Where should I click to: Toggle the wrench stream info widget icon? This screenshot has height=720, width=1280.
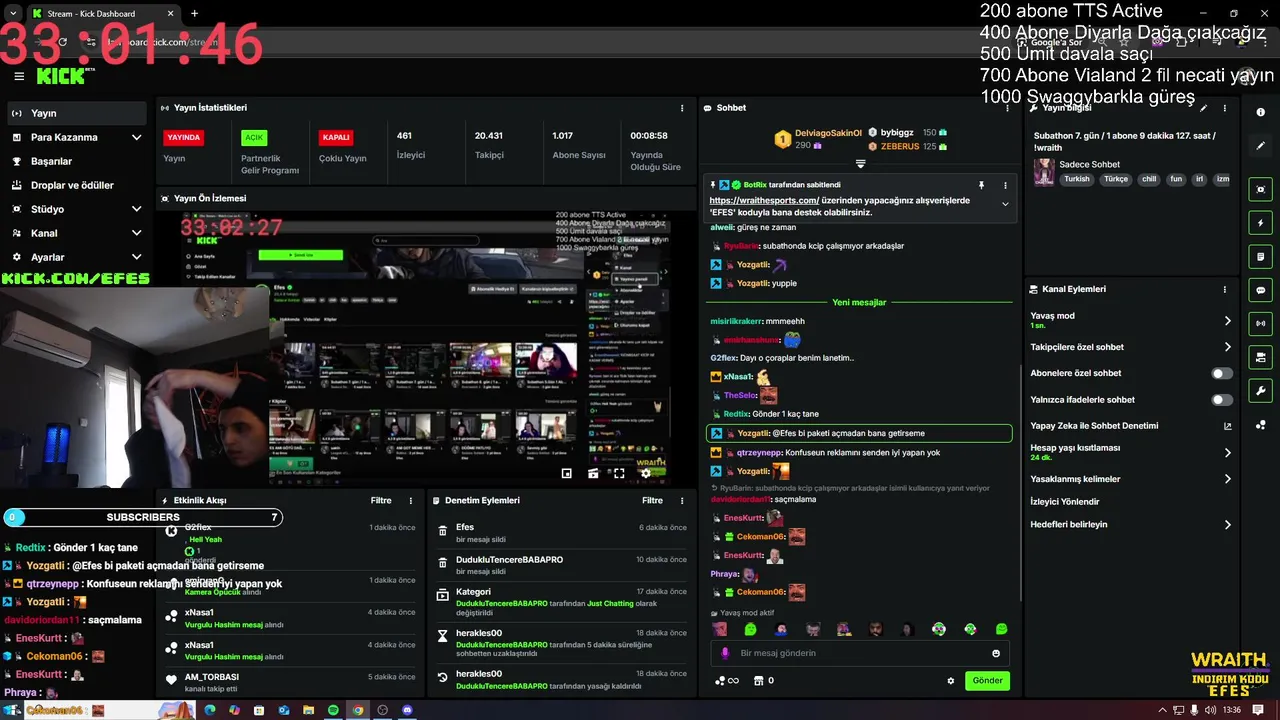click(x=1261, y=390)
